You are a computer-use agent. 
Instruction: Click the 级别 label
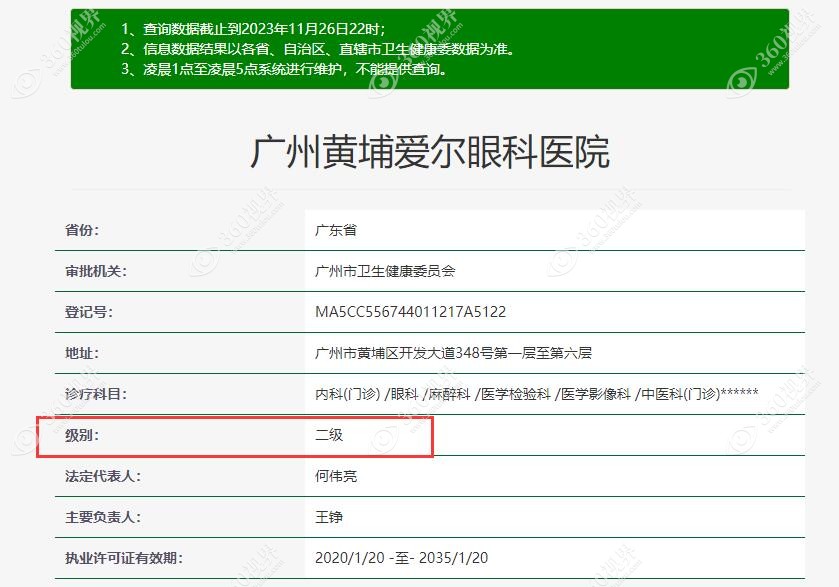[x=82, y=435]
